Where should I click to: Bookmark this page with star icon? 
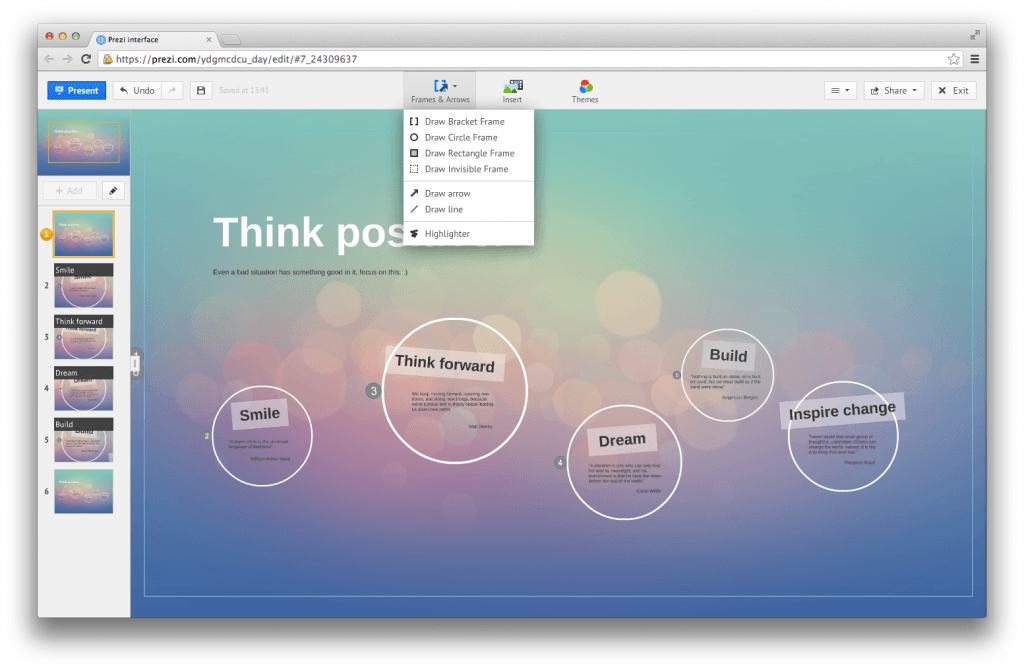click(x=954, y=59)
